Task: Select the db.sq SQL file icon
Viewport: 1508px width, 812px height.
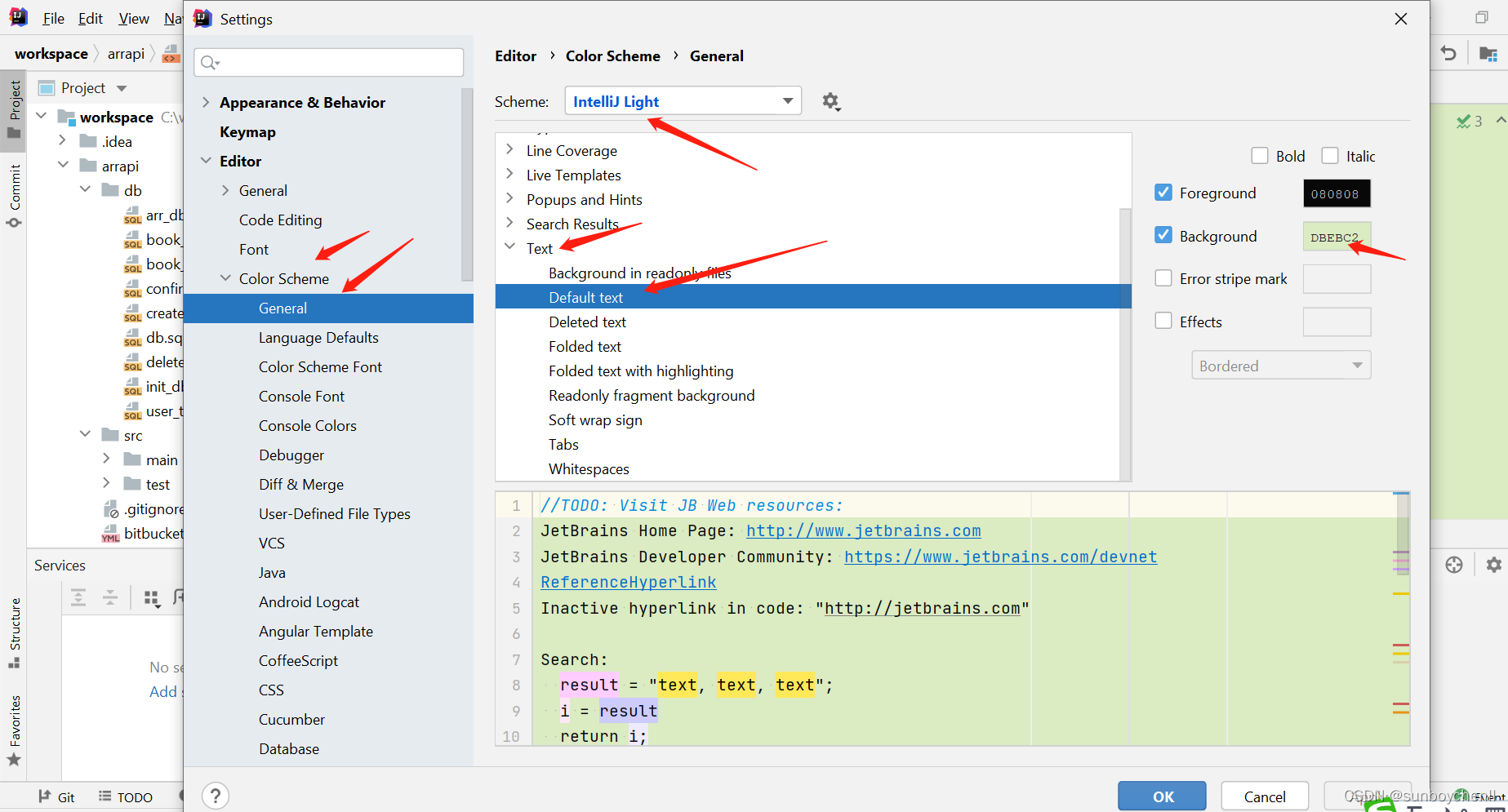Action: click(132, 338)
